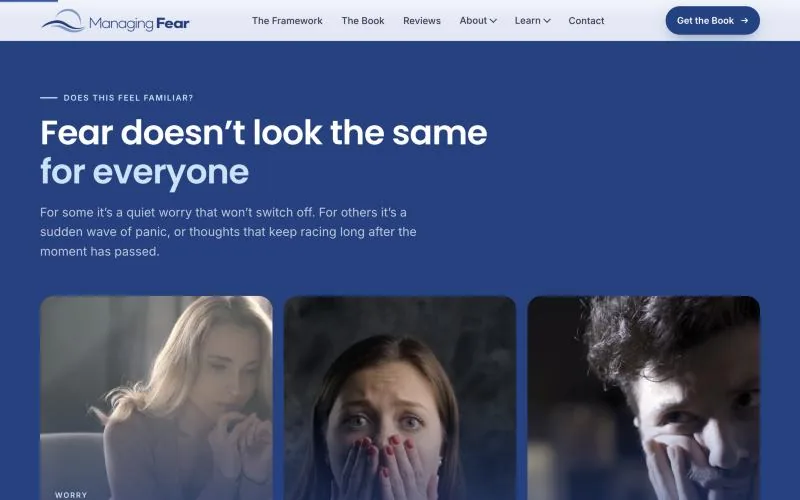
Task: Click the 'Fear doesn't look the same' heading
Action: coord(264,133)
